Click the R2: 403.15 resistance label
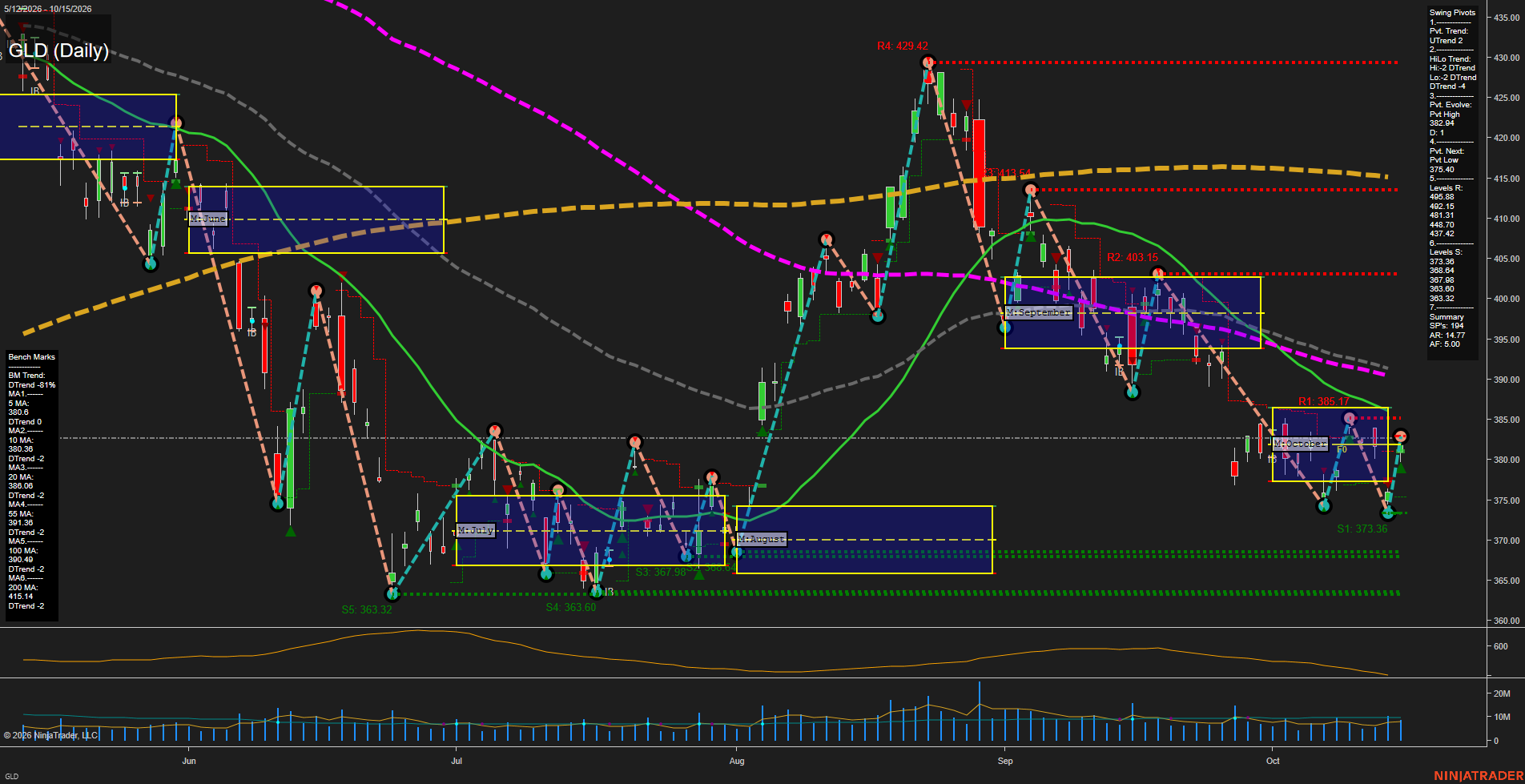The width and height of the screenshot is (1525, 784). pyautogui.click(x=1133, y=257)
